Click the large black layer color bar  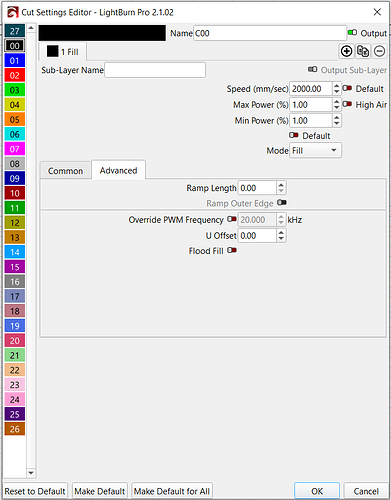pos(102,33)
